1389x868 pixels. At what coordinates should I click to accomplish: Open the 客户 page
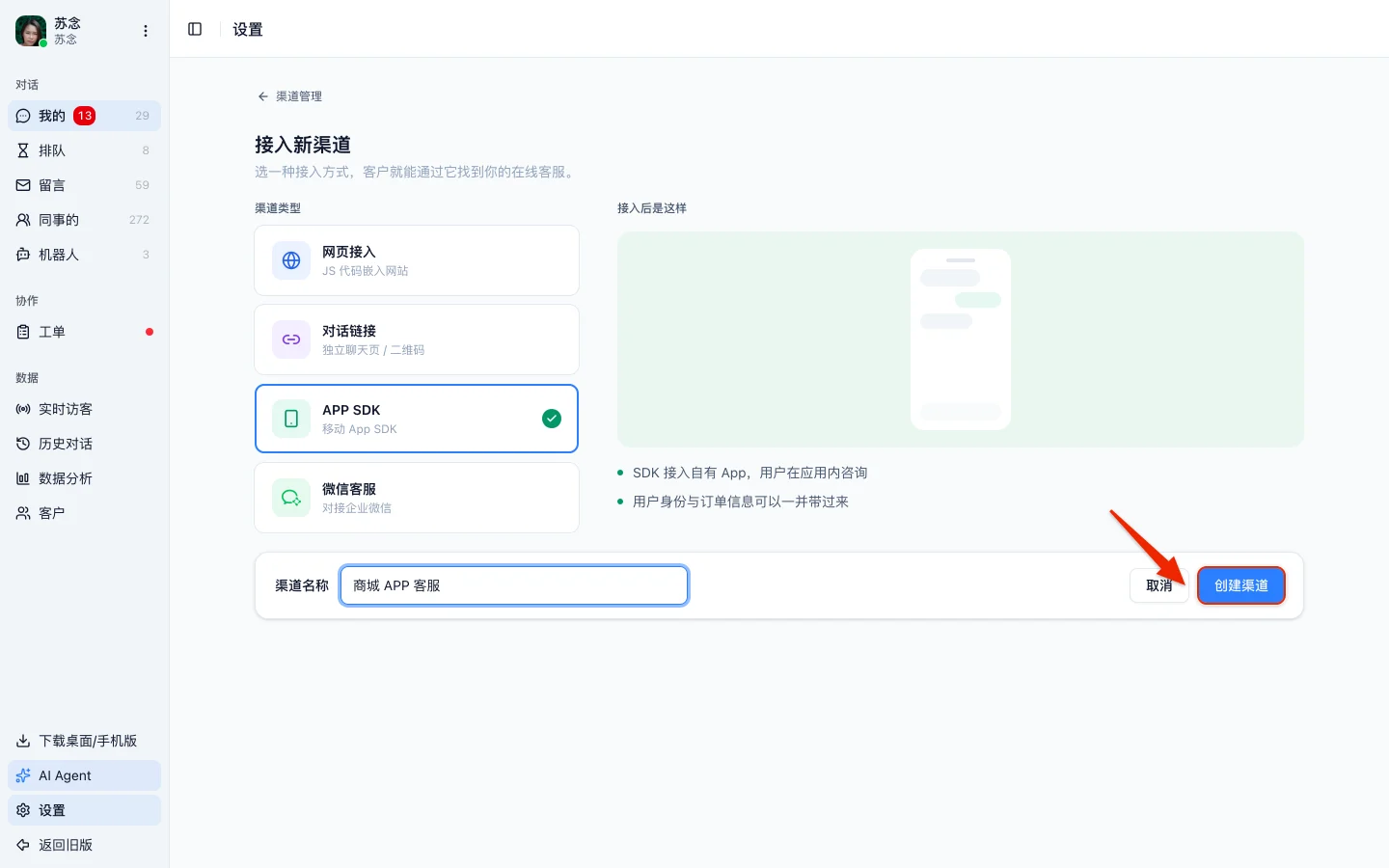pos(84,513)
